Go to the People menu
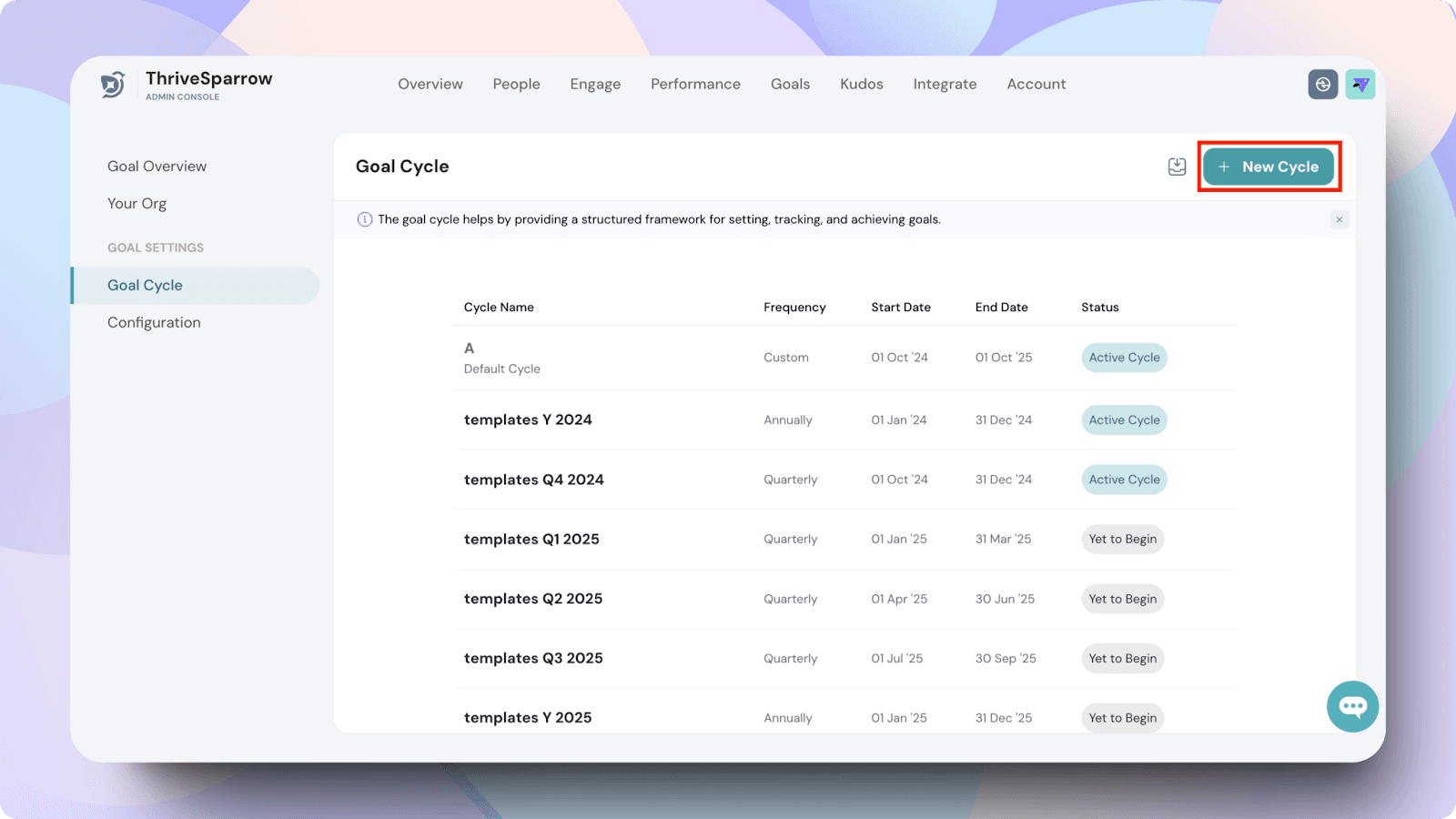This screenshot has height=819, width=1456. click(516, 84)
